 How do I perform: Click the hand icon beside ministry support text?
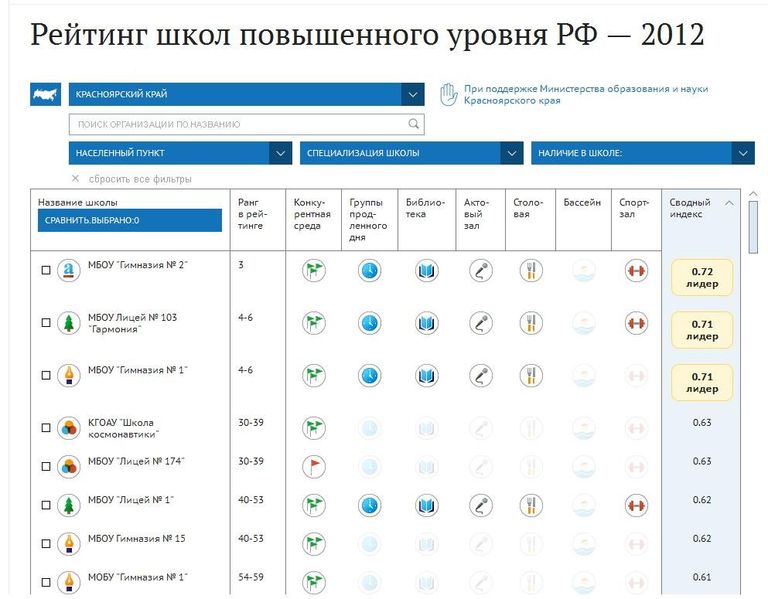click(x=448, y=95)
